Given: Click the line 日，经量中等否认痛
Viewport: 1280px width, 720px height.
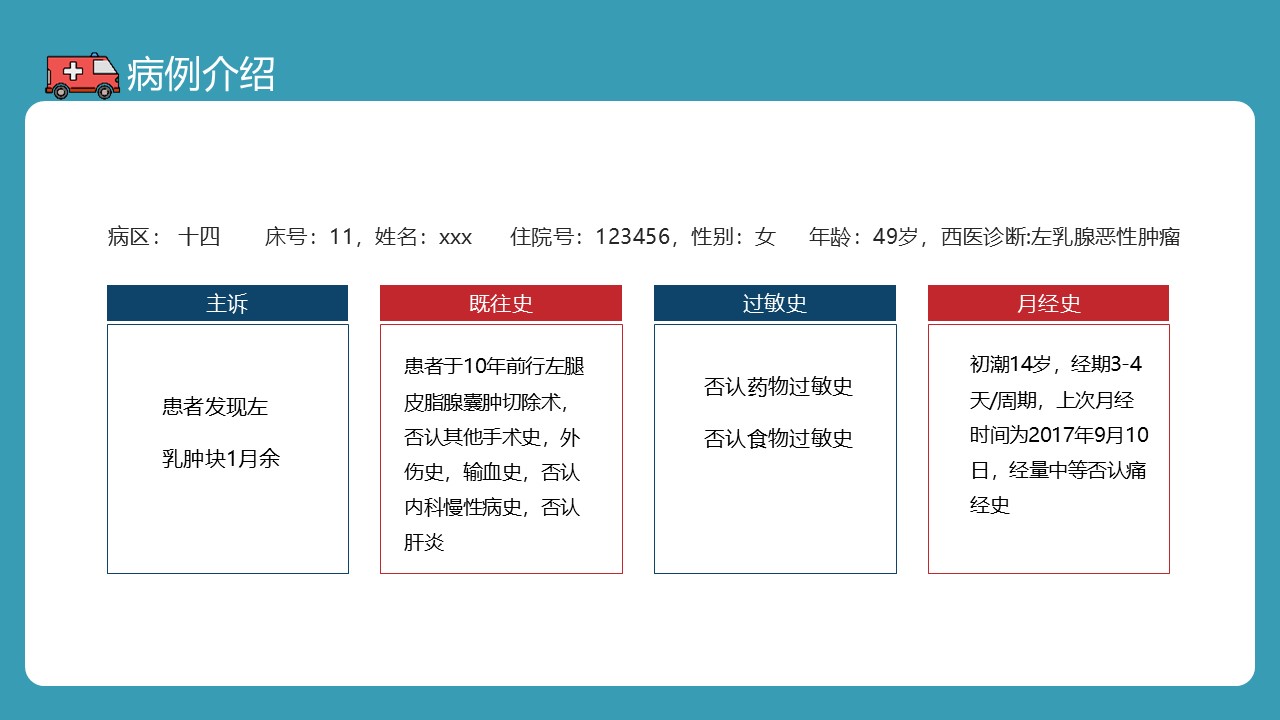Looking at the screenshot, I should (x=1058, y=470).
